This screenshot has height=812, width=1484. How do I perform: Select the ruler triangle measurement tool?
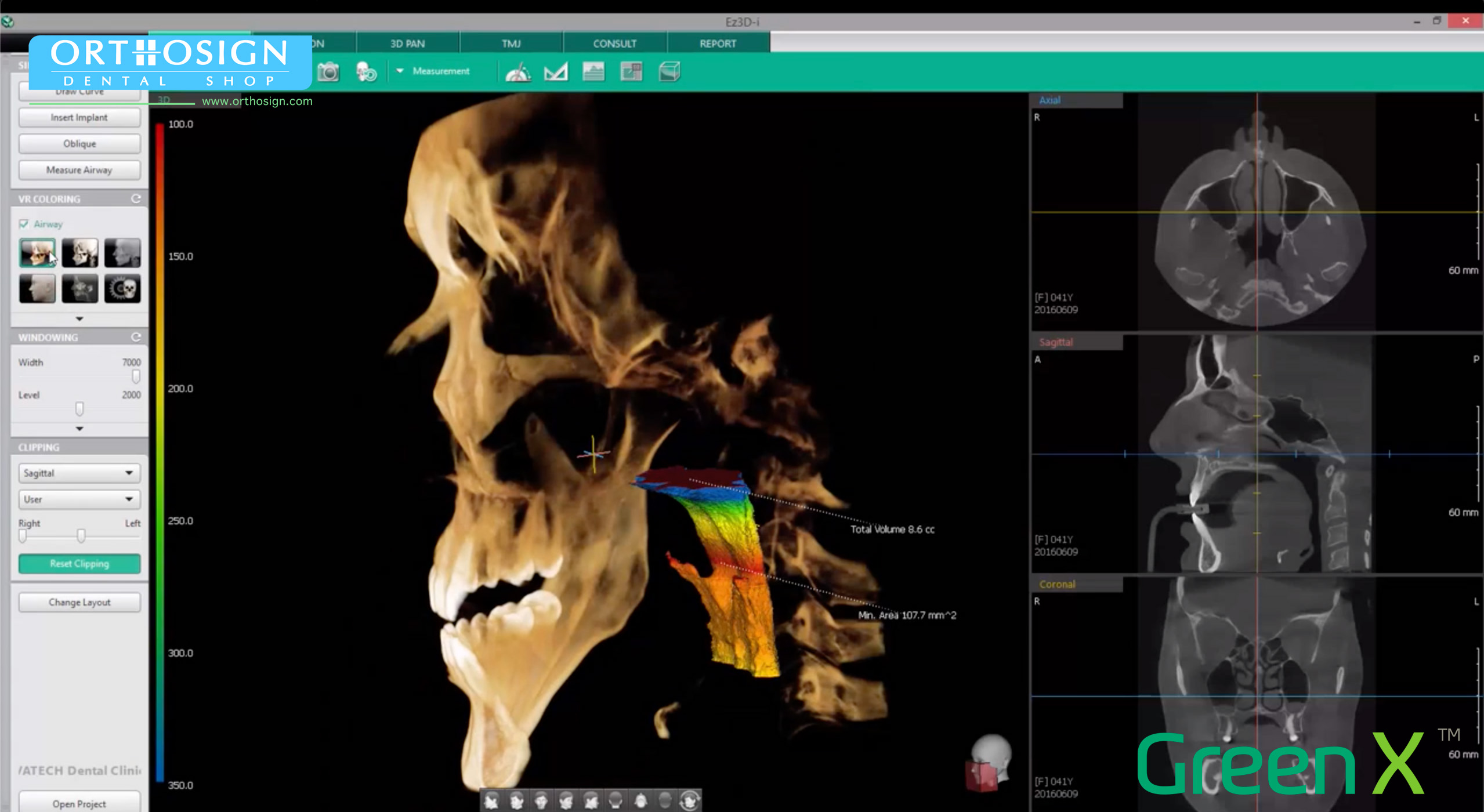[556, 72]
